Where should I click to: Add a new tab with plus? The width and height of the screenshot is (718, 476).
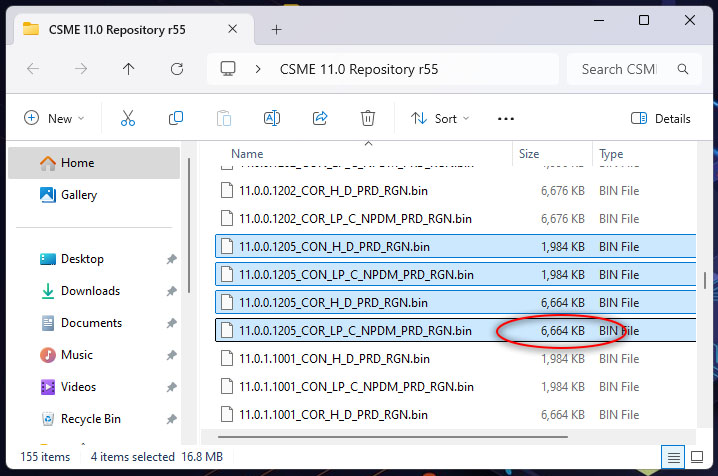tap(277, 30)
